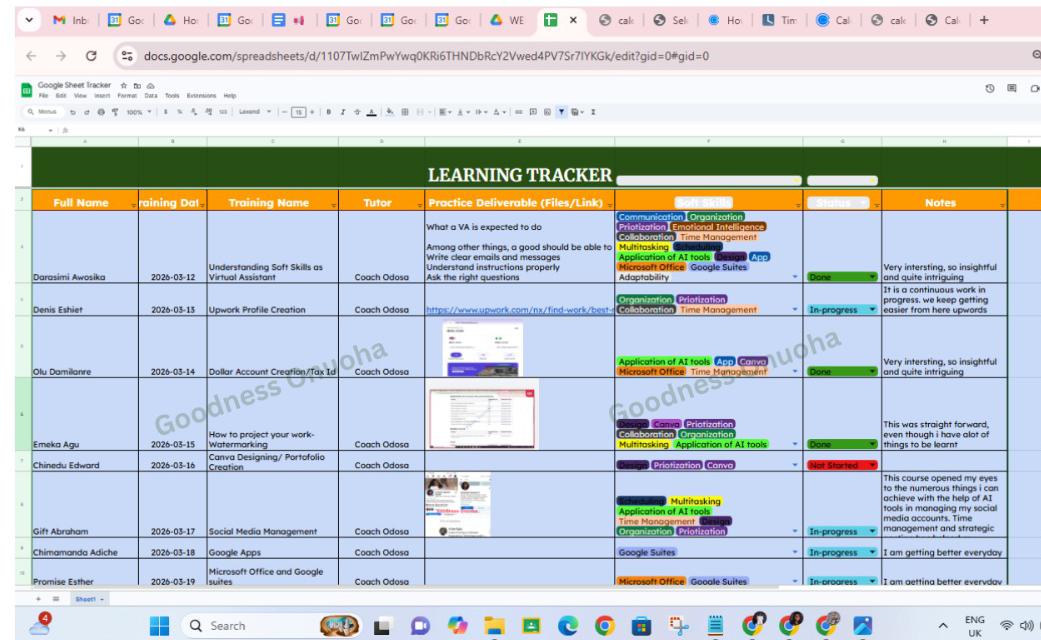Open Full Name column filter
Image resolution: width=1041 pixels, height=640 pixels.
click(x=133, y=206)
